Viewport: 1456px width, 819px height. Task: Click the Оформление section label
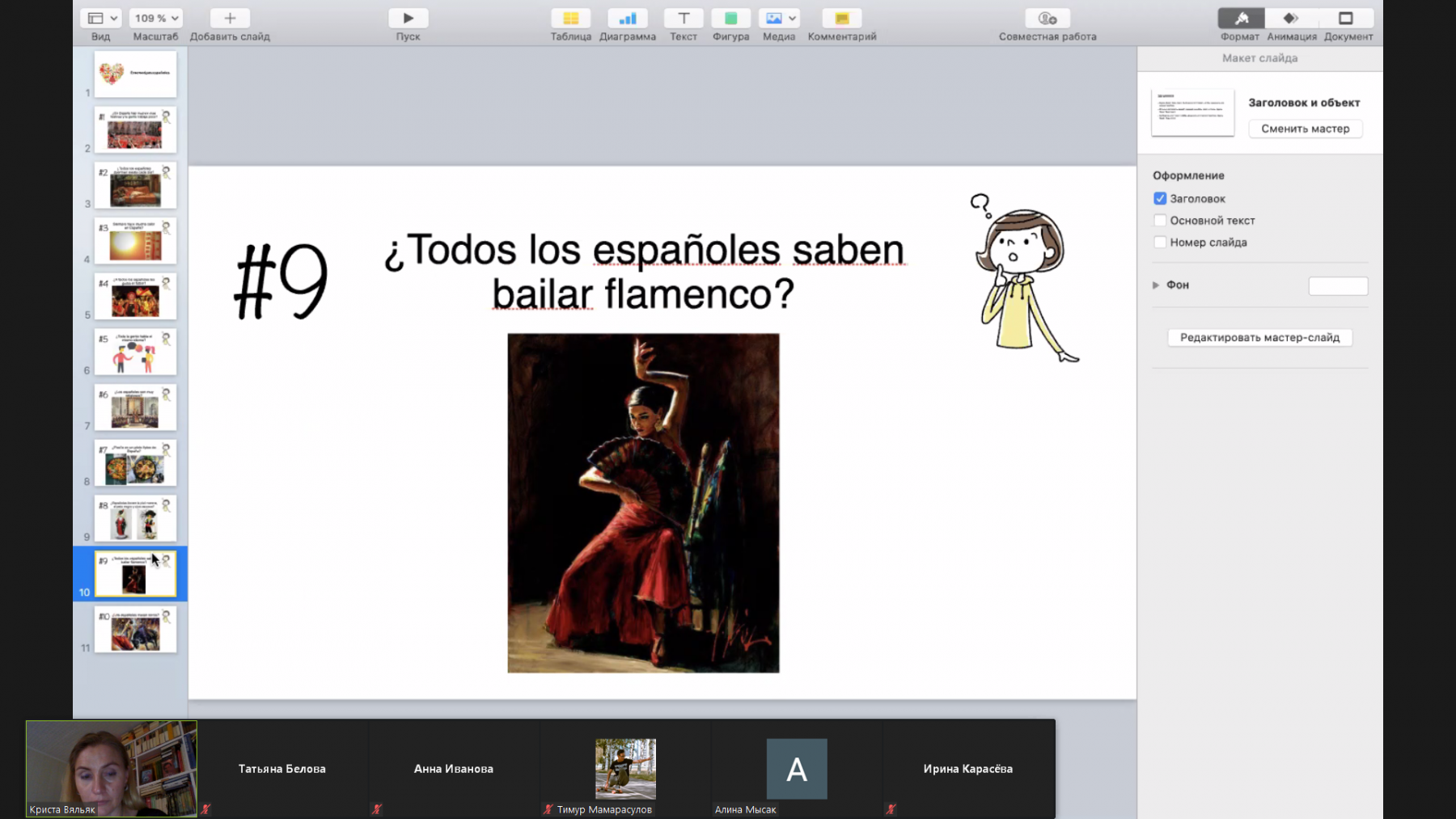(1188, 175)
